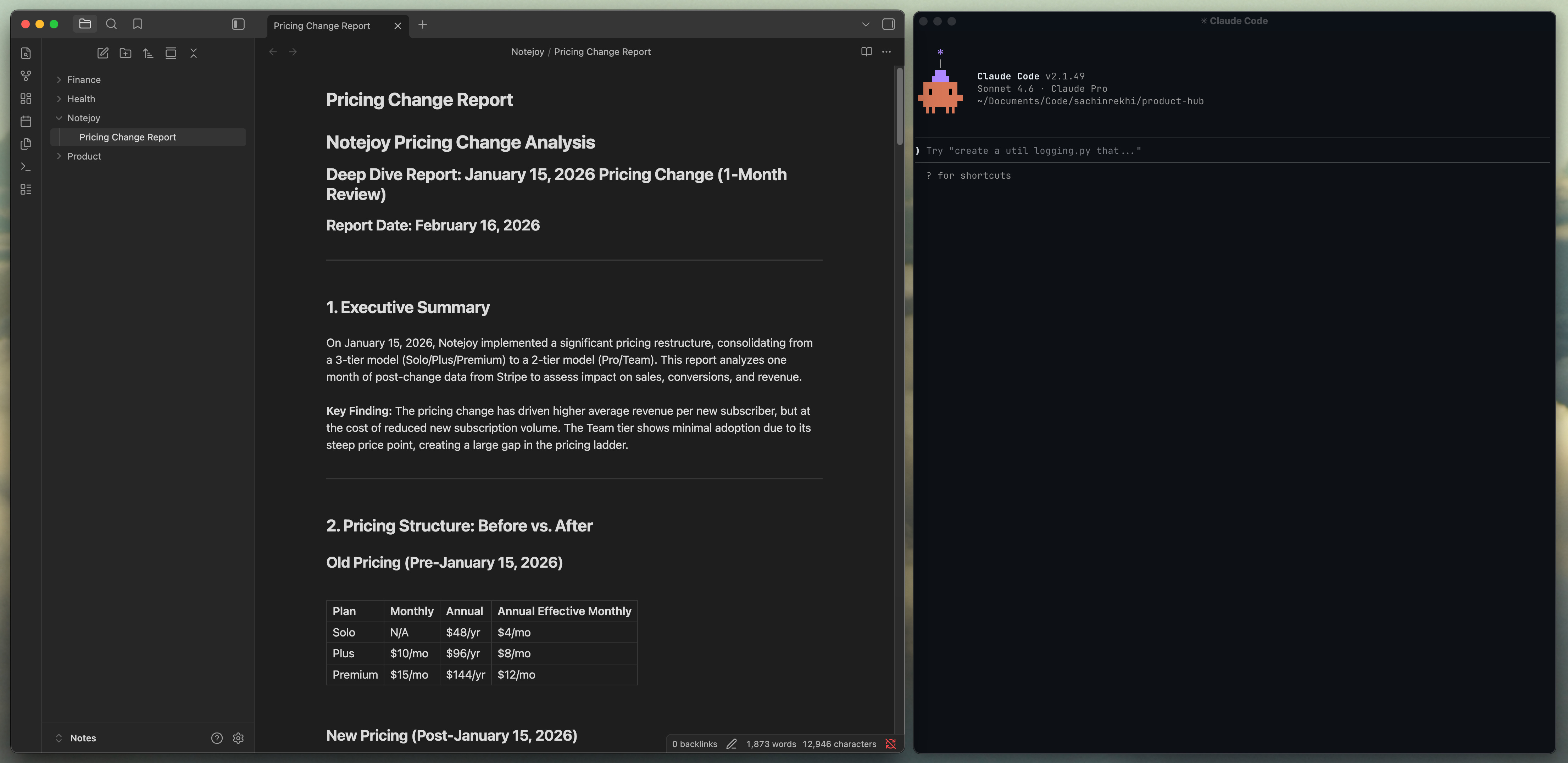The image size is (1568, 763).
Task: Change the sort order icon
Action: [x=148, y=54]
